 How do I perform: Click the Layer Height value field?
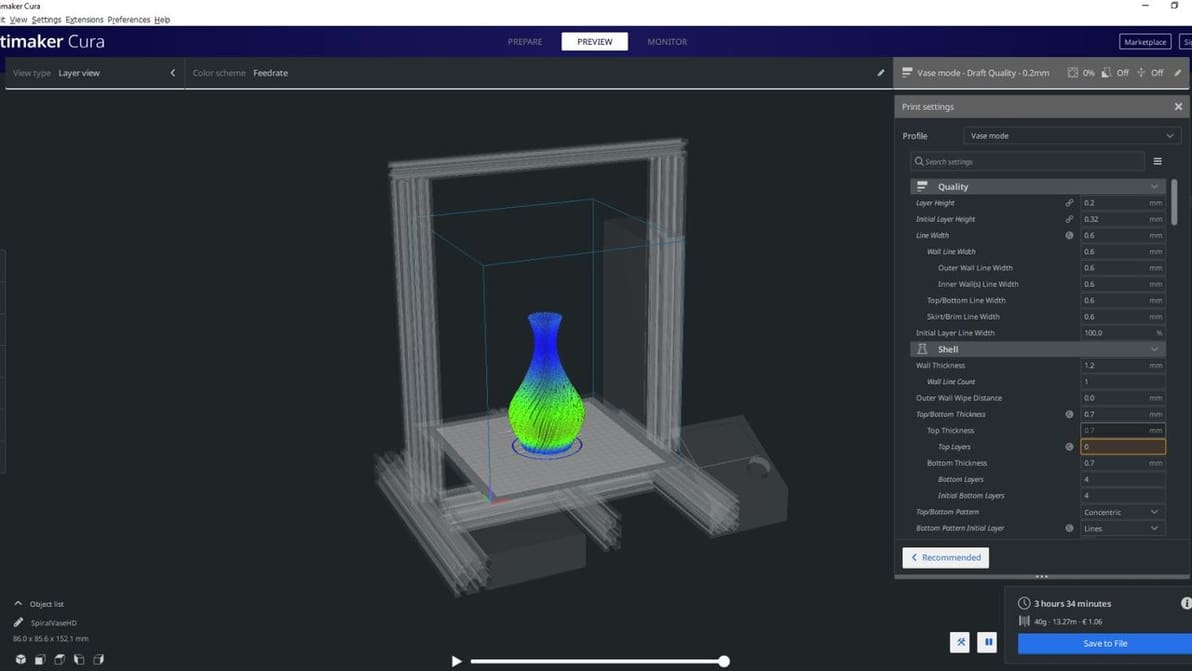[1123, 203]
